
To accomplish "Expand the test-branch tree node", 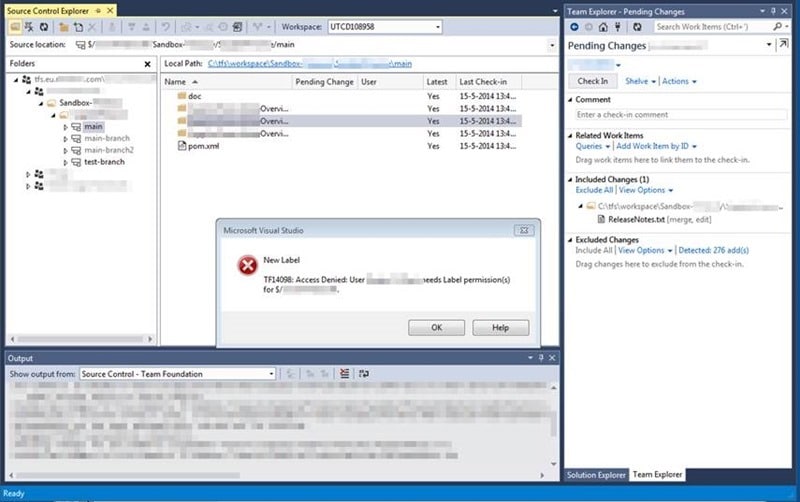I will click(x=65, y=163).
